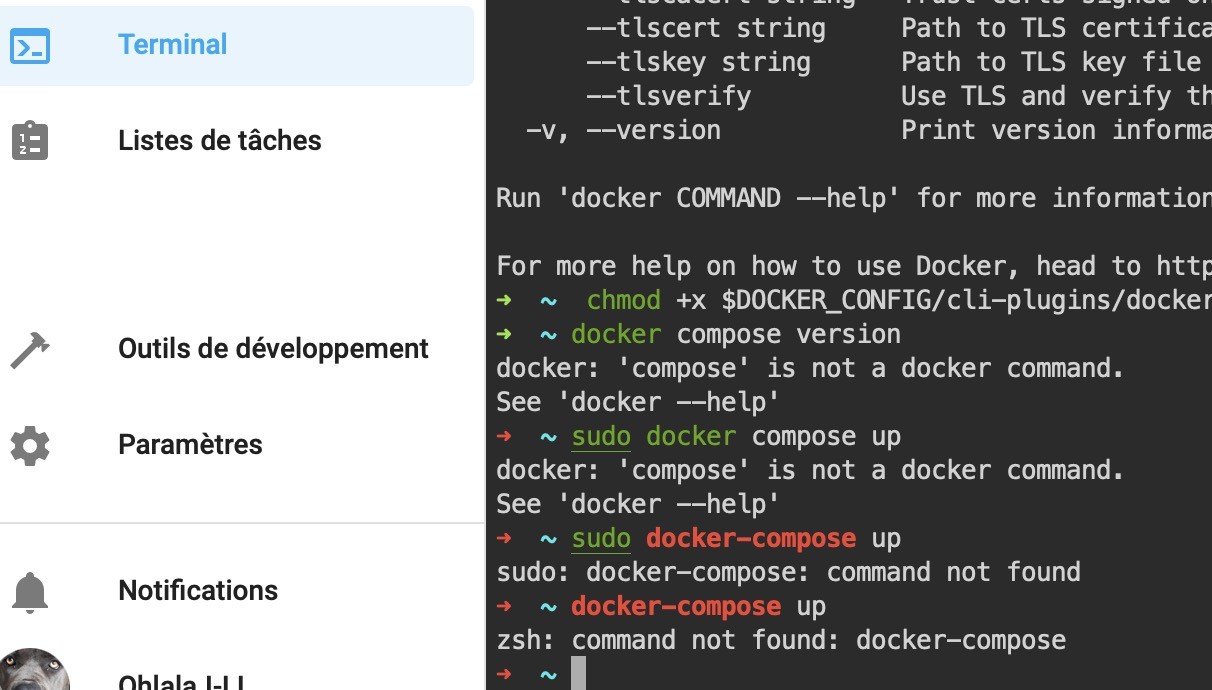Click the terminal cursor at last prompt

[578, 674]
